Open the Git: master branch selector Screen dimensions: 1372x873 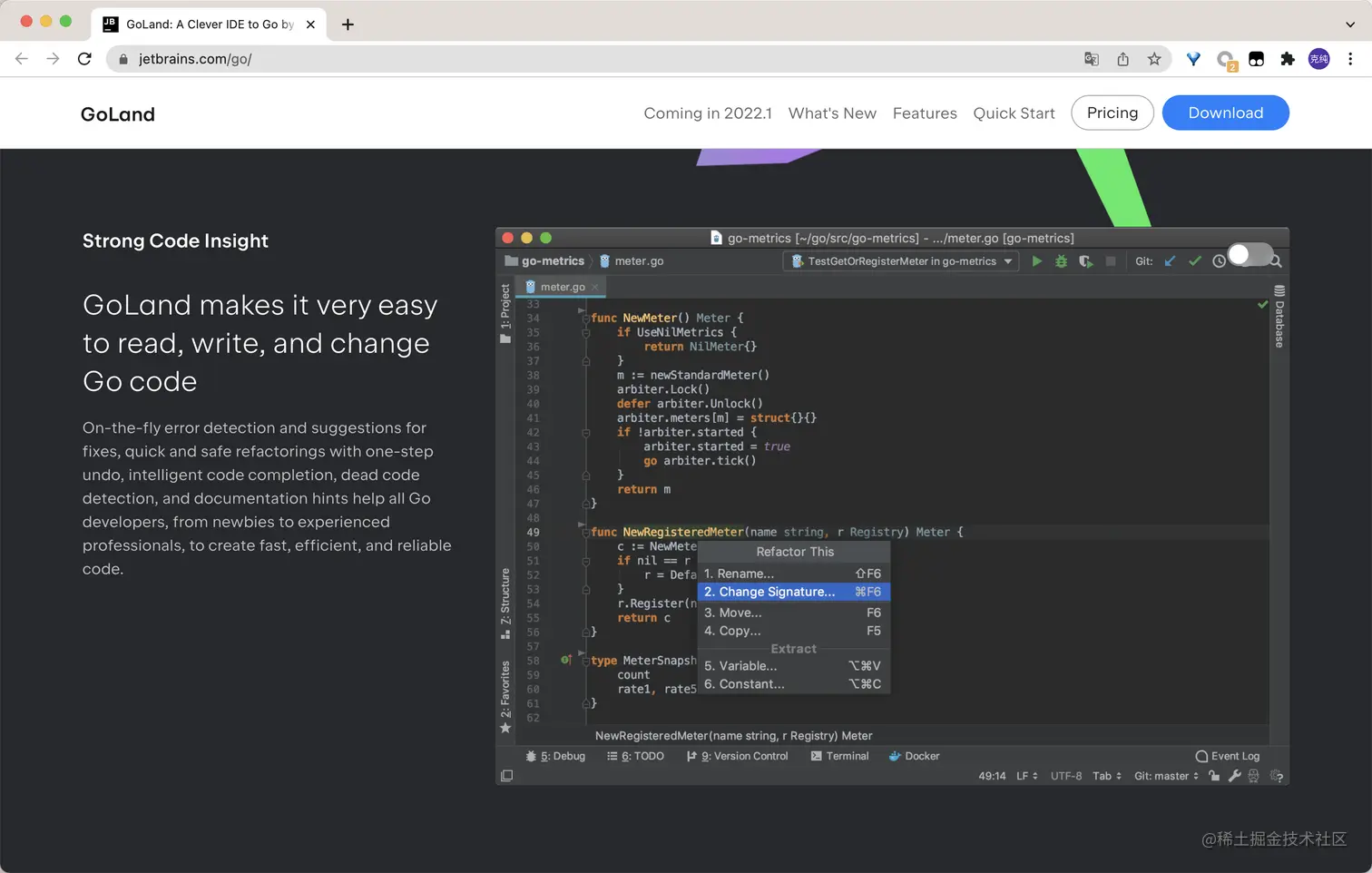pyautogui.click(x=1167, y=776)
